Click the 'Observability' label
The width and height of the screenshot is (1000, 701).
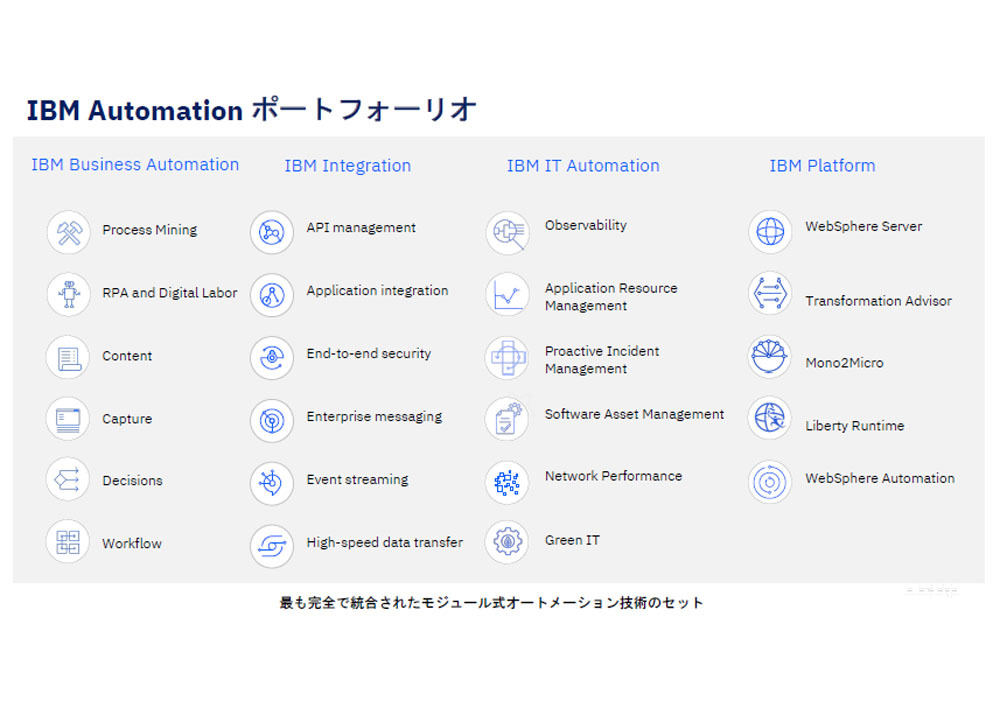(x=585, y=225)
